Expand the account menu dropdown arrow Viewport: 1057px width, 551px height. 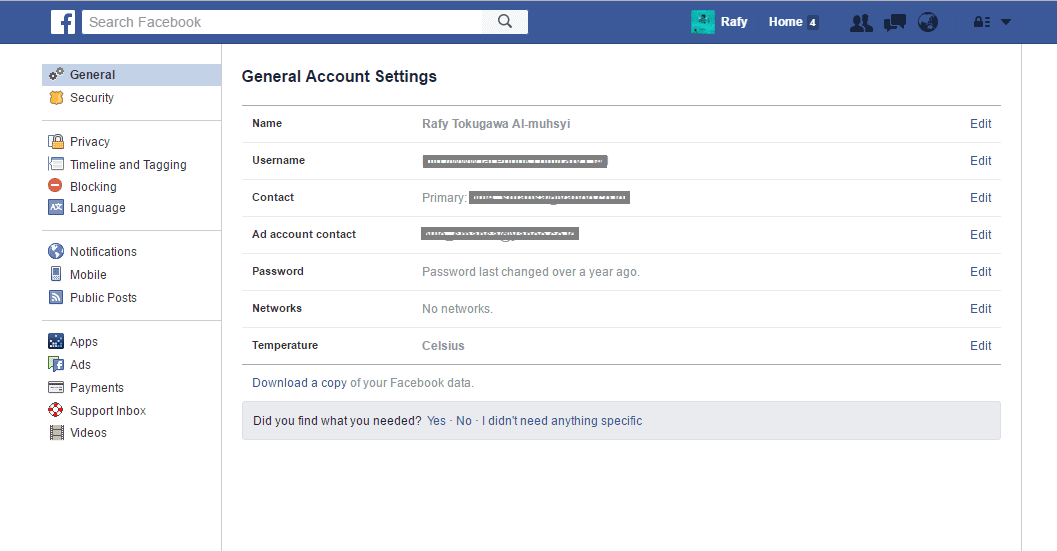1006,22
